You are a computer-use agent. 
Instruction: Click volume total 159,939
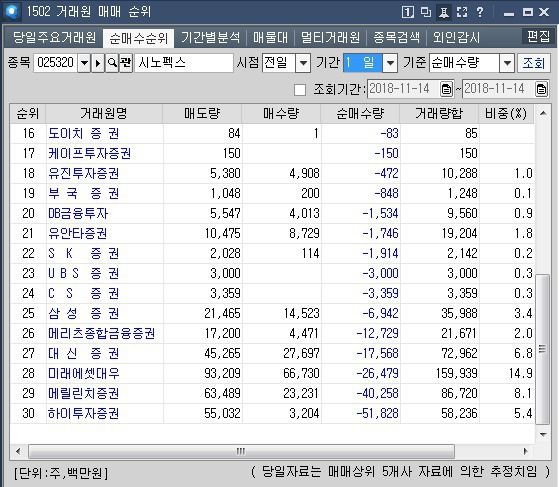click(x=456, y=373)
